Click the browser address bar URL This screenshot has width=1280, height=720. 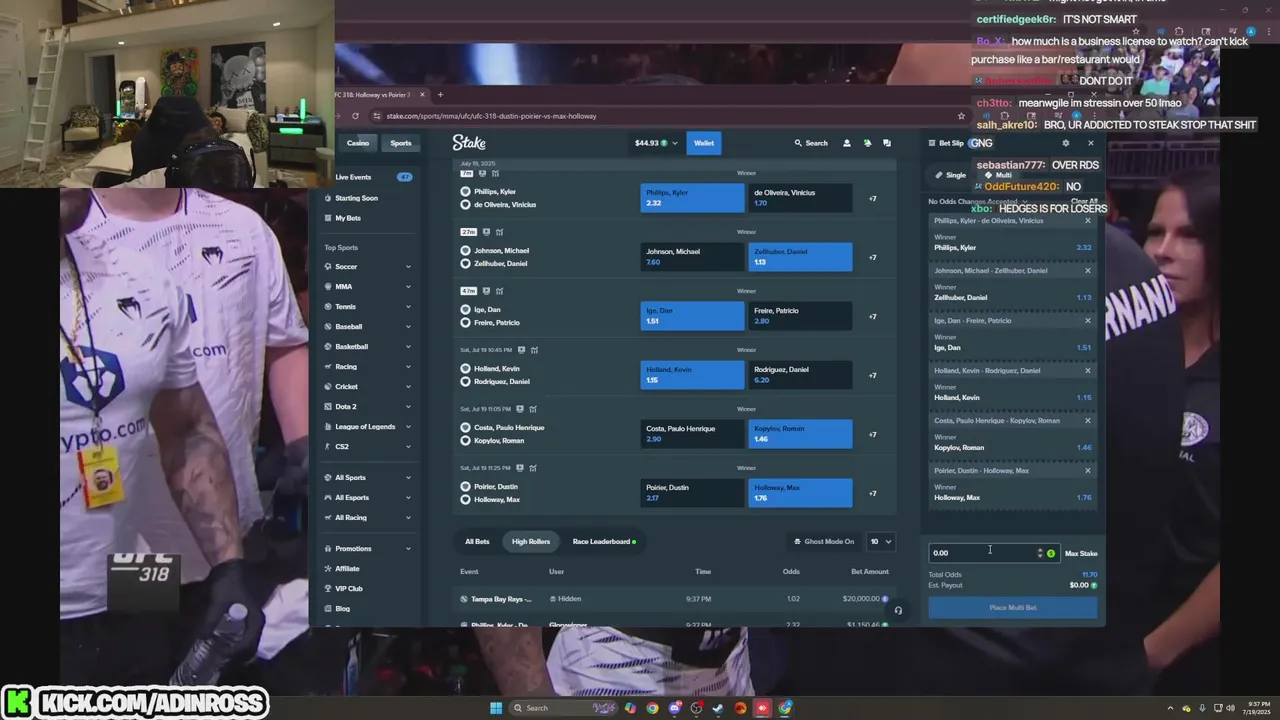click(491, 116)
